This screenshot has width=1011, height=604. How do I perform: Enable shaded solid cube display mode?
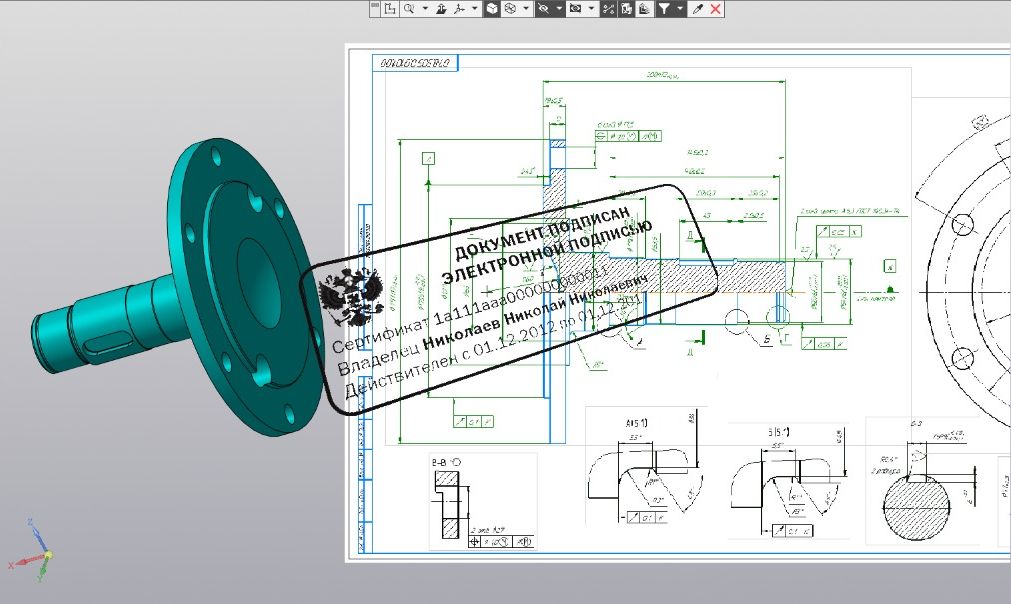(492, 8)
